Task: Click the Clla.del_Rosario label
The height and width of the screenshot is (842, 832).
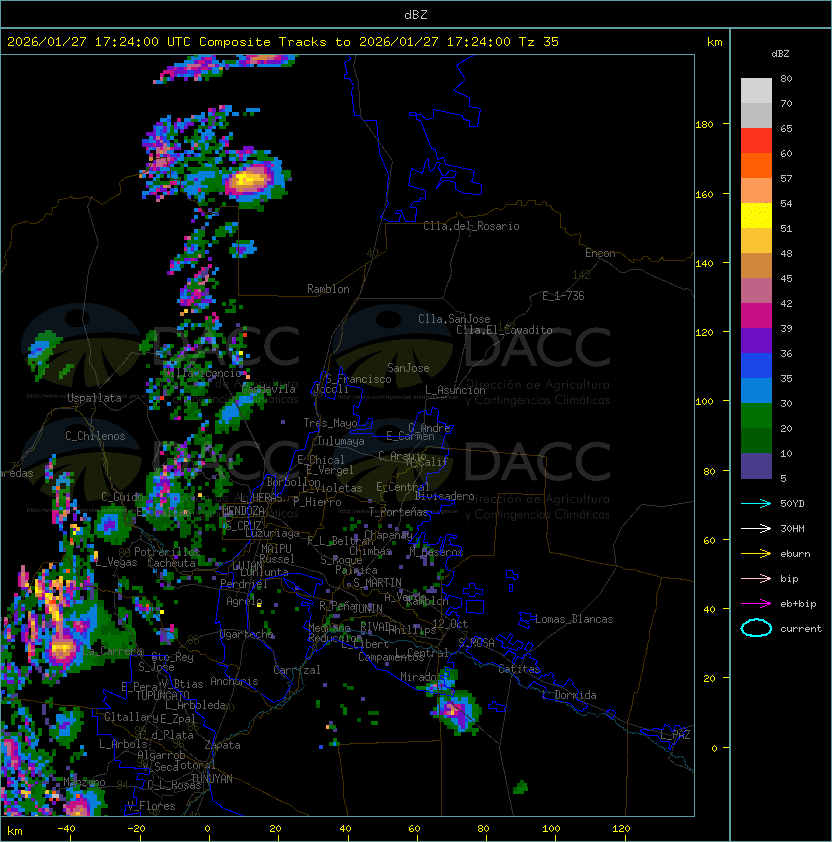Action: pyautogui.click(x=471, y=226)
